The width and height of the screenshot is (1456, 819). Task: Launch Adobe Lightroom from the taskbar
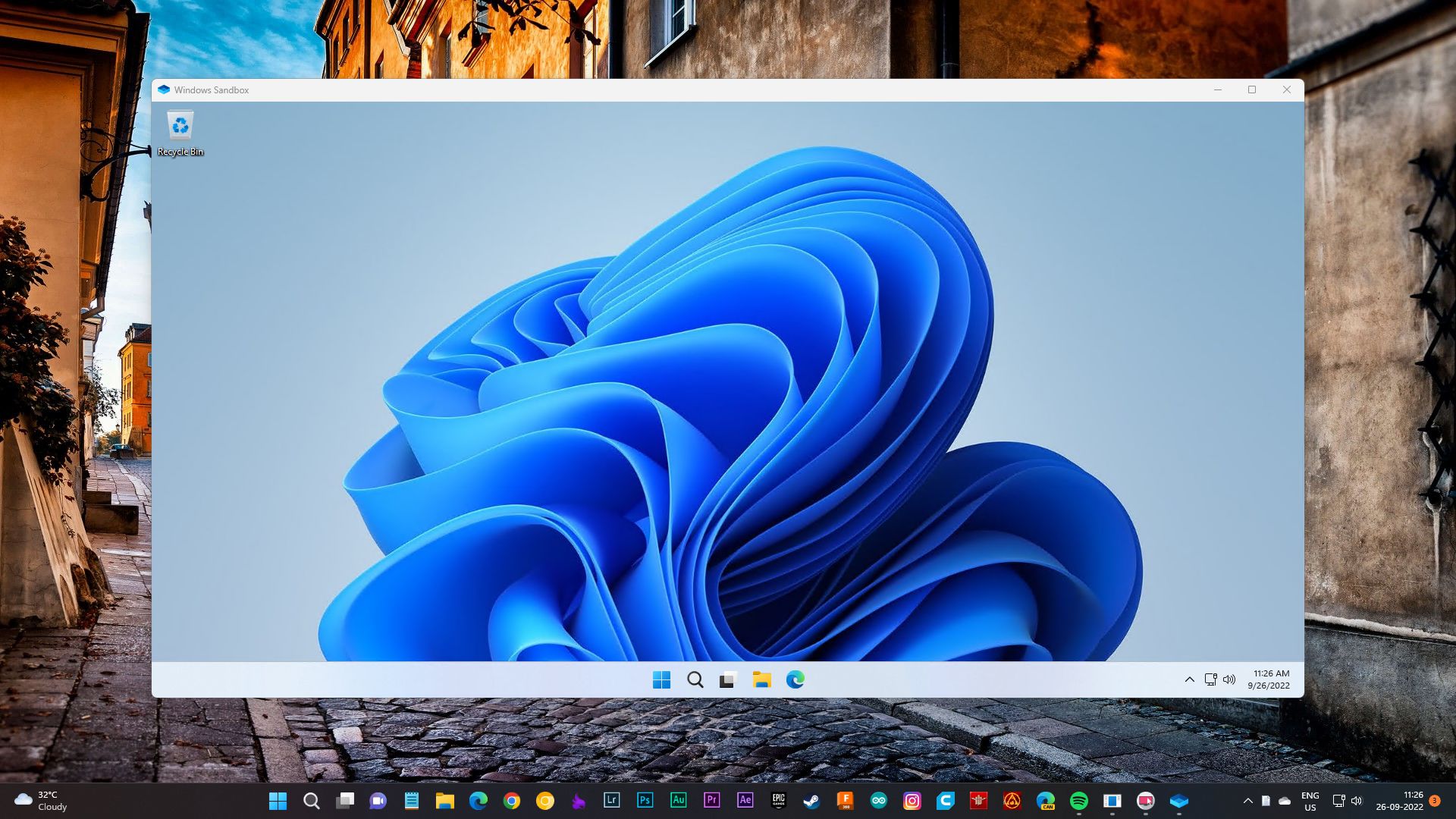(x=611, y=800)
